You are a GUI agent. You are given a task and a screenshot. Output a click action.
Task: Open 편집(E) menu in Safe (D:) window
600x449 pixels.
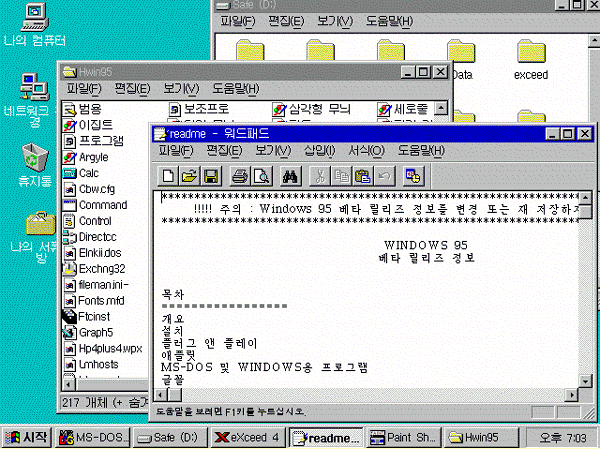click(x=286, y=21)
